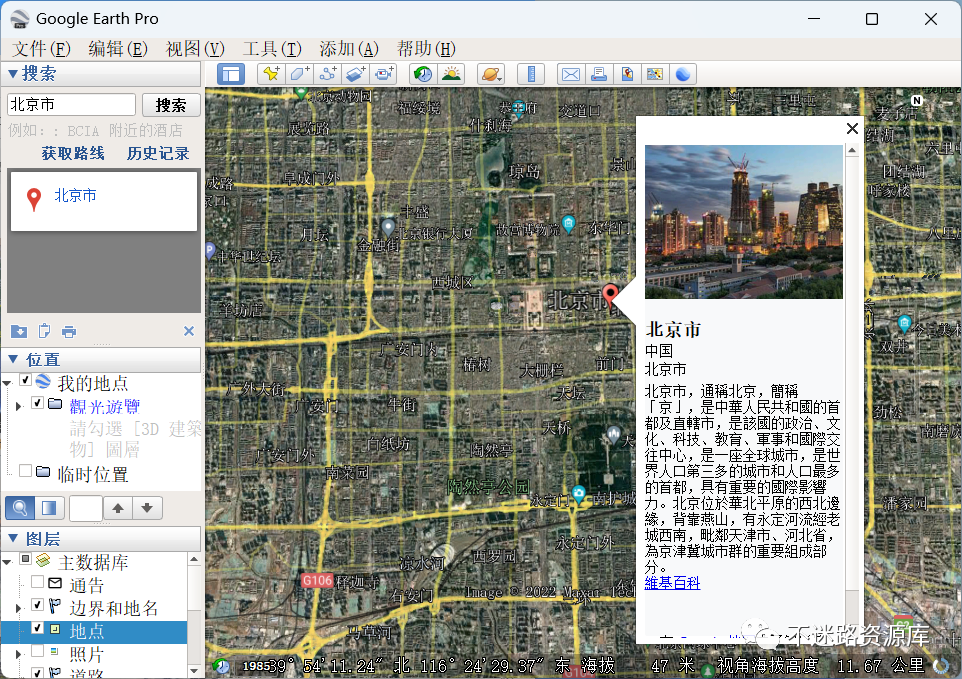Print the current view from toolbar
This screenshot has height=679, width=962.
tap(599, 74)
